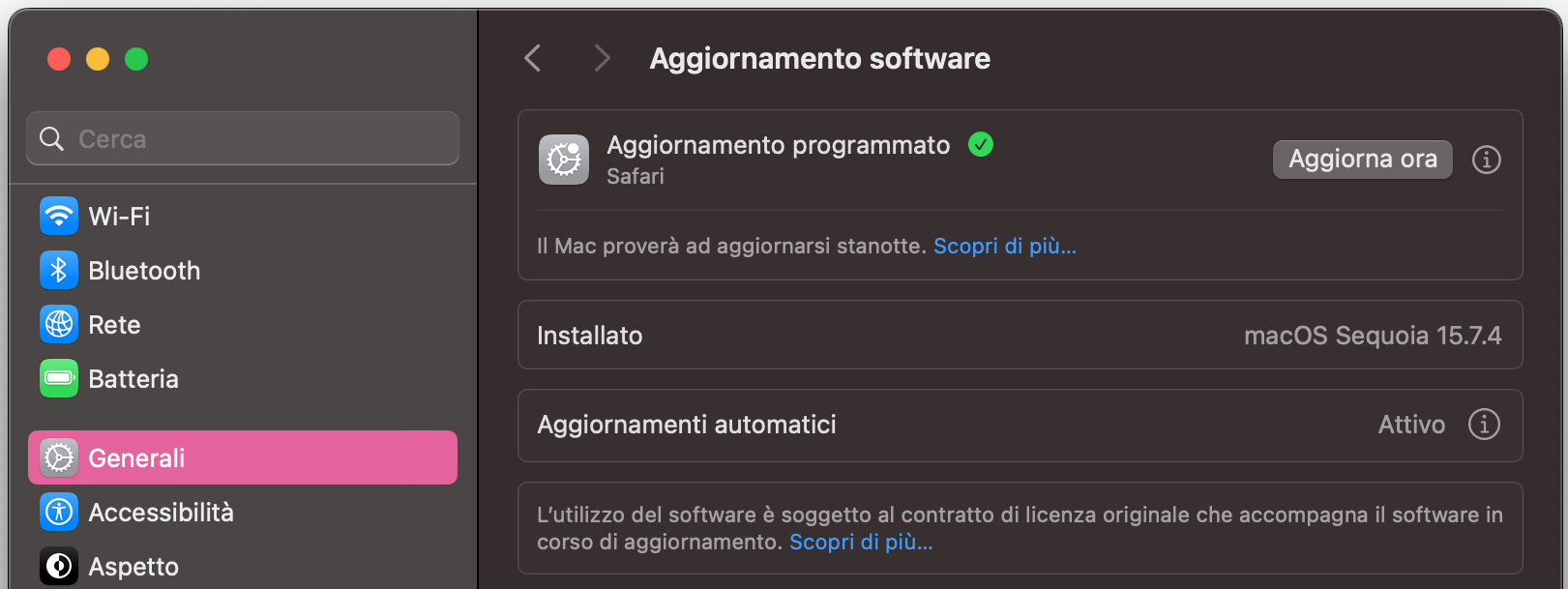Select Generali in the sidebar
Viewport: 1568px width, 589px height.
coord(136,456)
